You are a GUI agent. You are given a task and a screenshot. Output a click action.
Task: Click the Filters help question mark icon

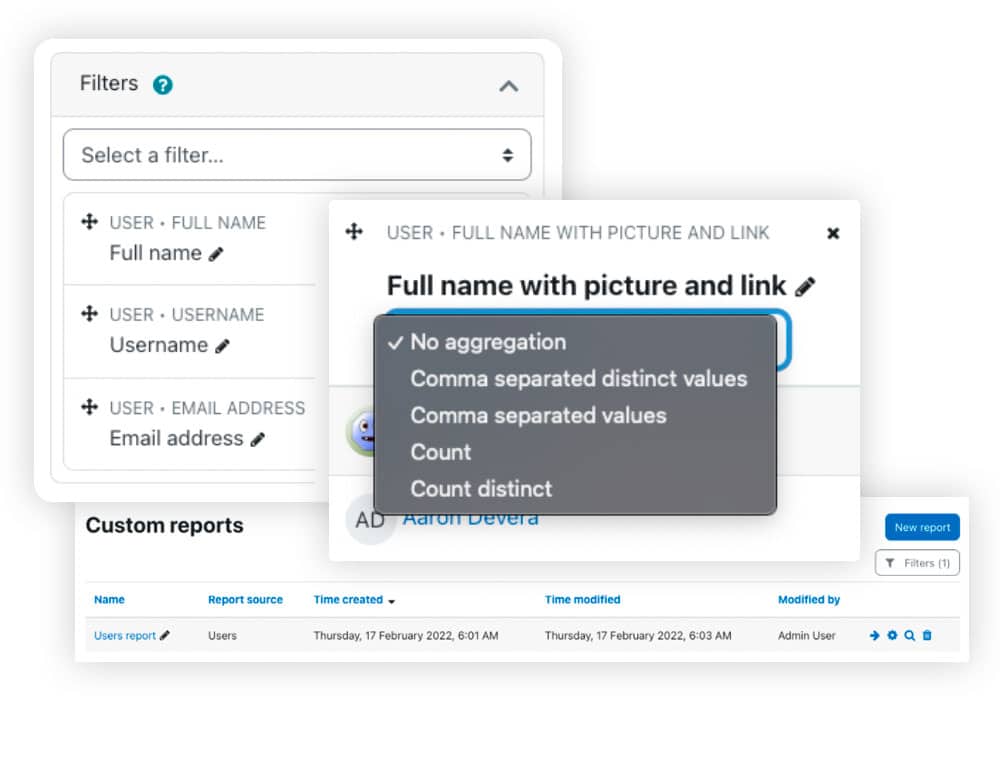[x=163, y=85]
